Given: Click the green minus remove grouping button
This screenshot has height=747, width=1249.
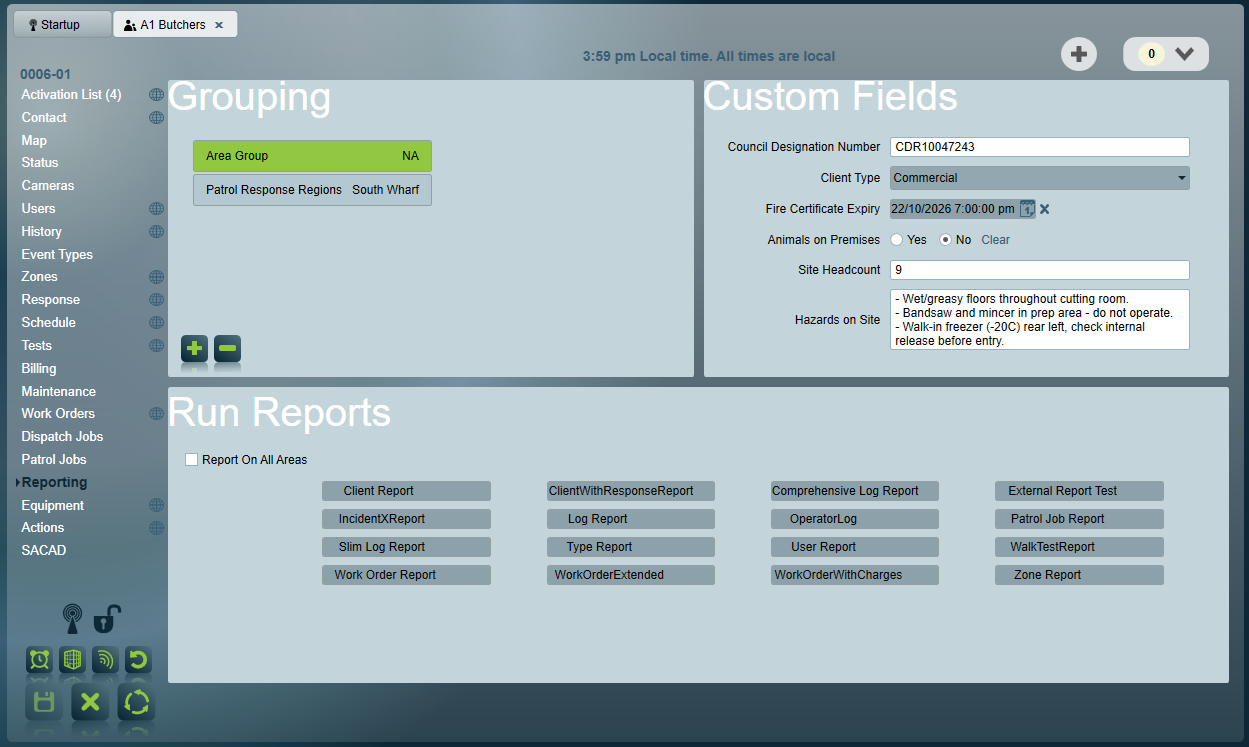Looking at the screenshot, I should click(x=227, y=349).
